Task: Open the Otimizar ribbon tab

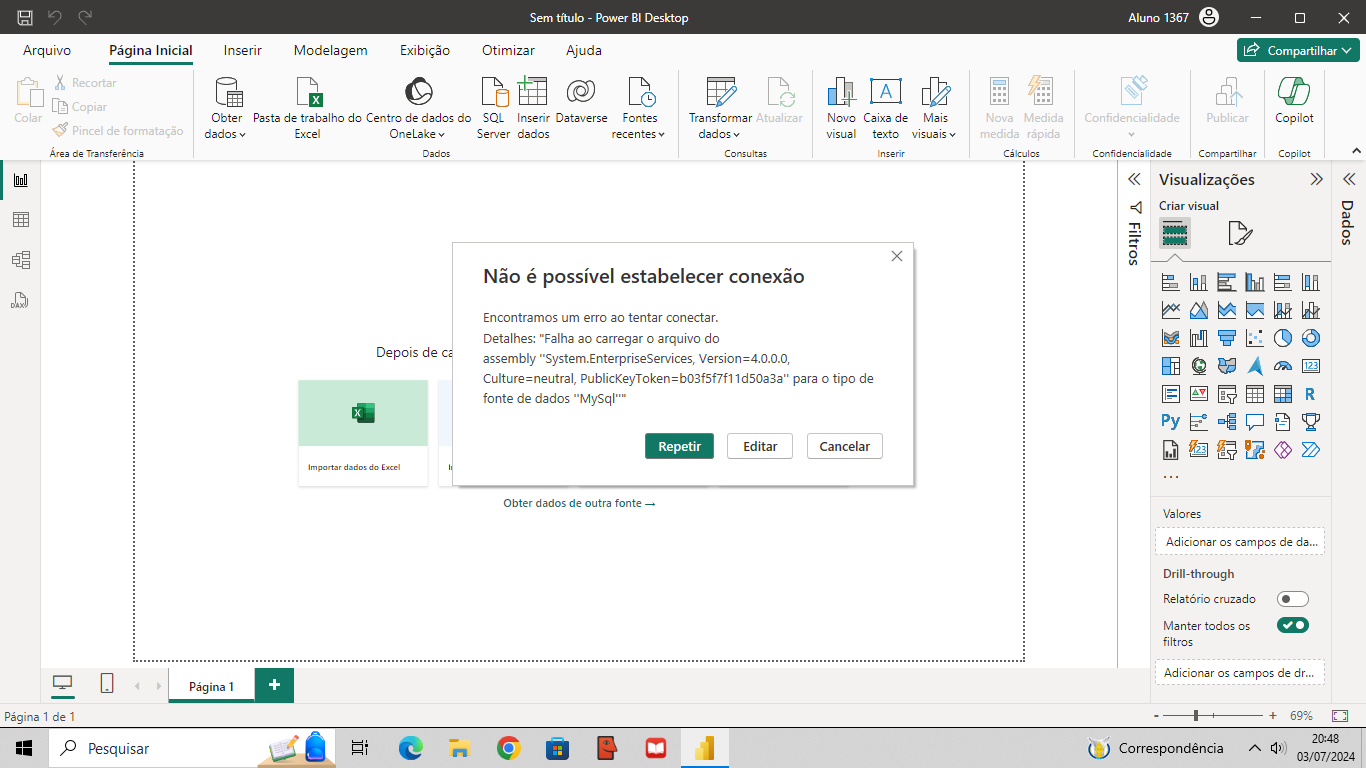Action: (x=508, y=50)
